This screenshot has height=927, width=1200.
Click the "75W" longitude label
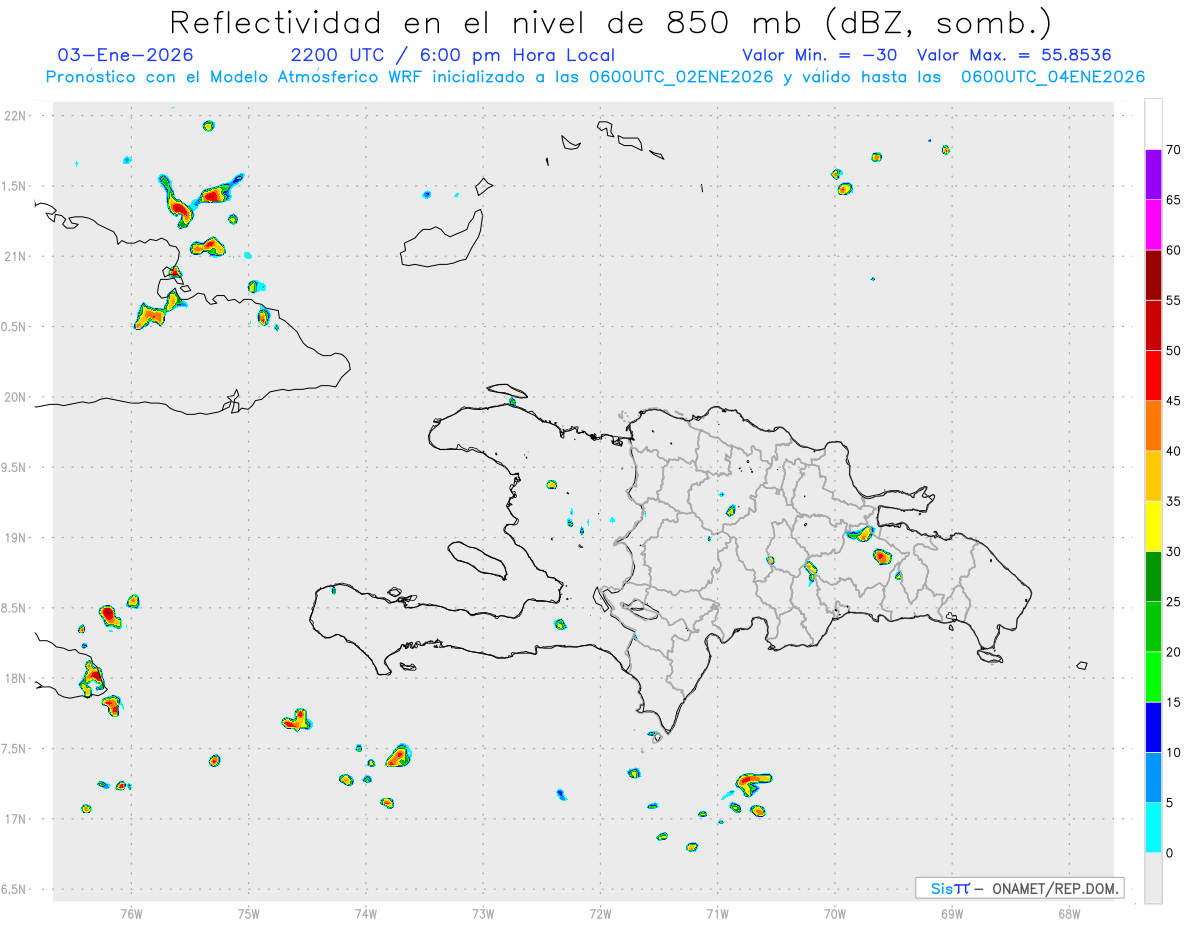tap(249, 913)
